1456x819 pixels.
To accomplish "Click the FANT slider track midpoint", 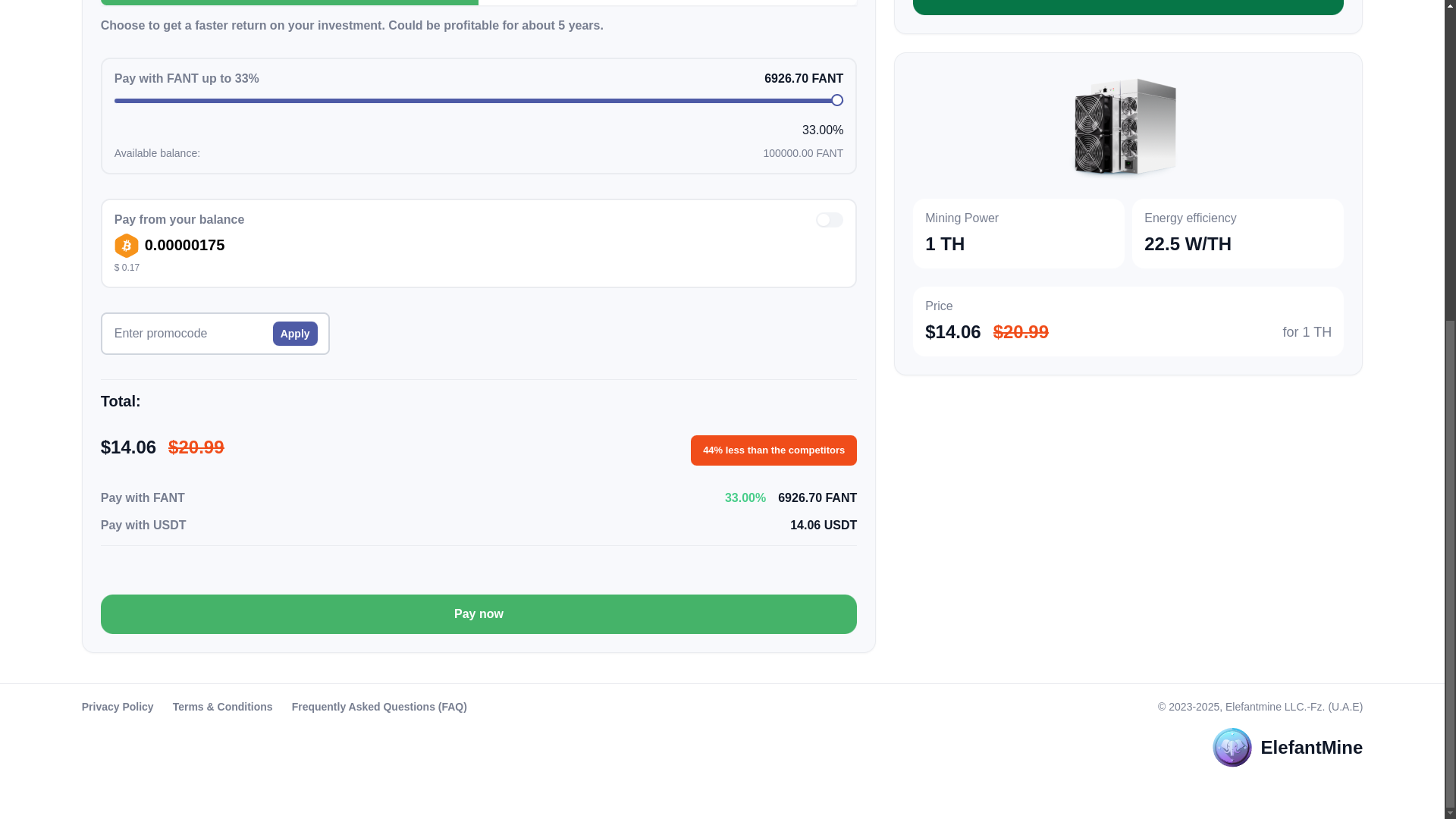I will click(x=475, y=100).
